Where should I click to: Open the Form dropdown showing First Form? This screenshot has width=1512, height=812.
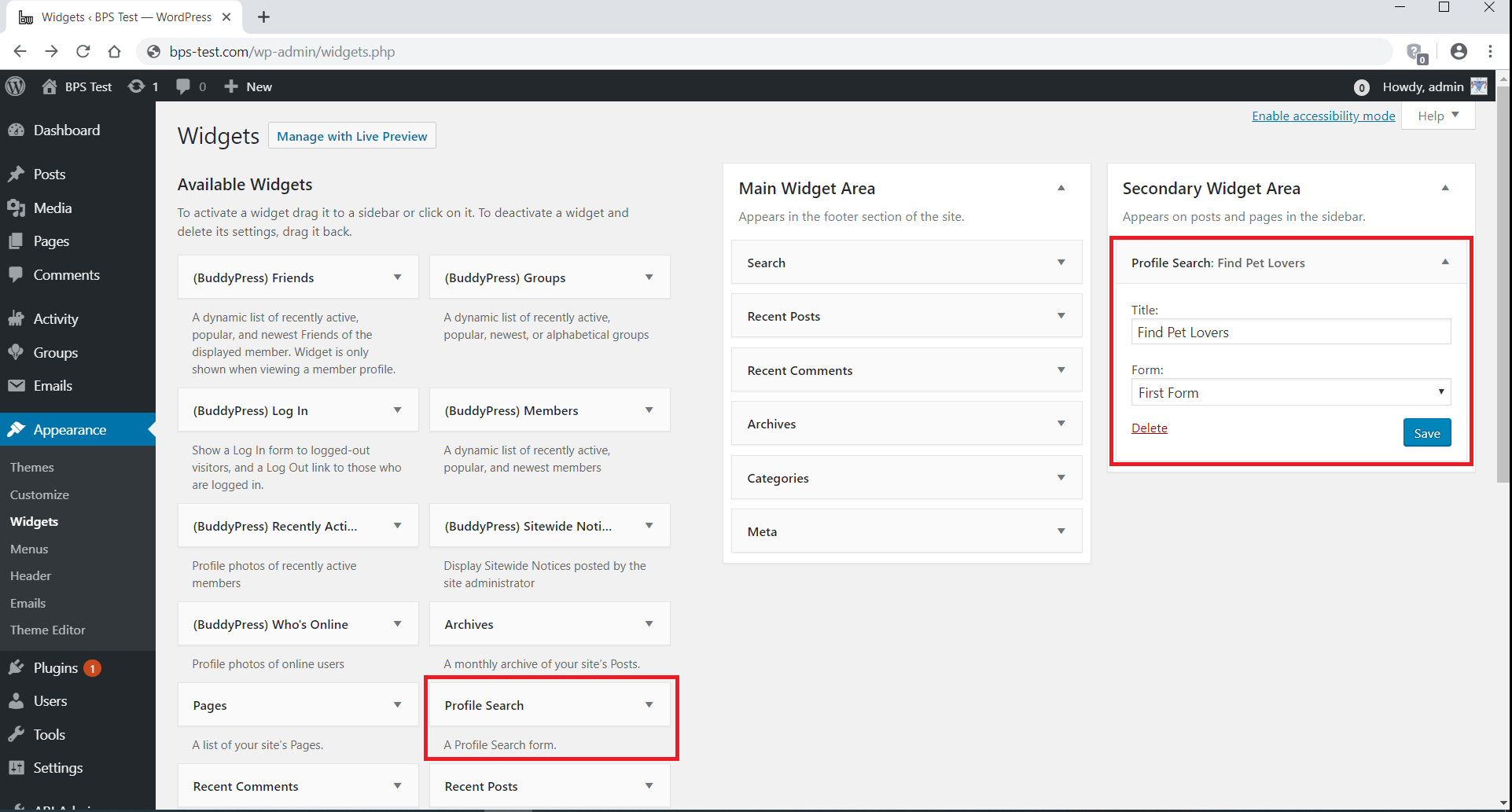1289,391
